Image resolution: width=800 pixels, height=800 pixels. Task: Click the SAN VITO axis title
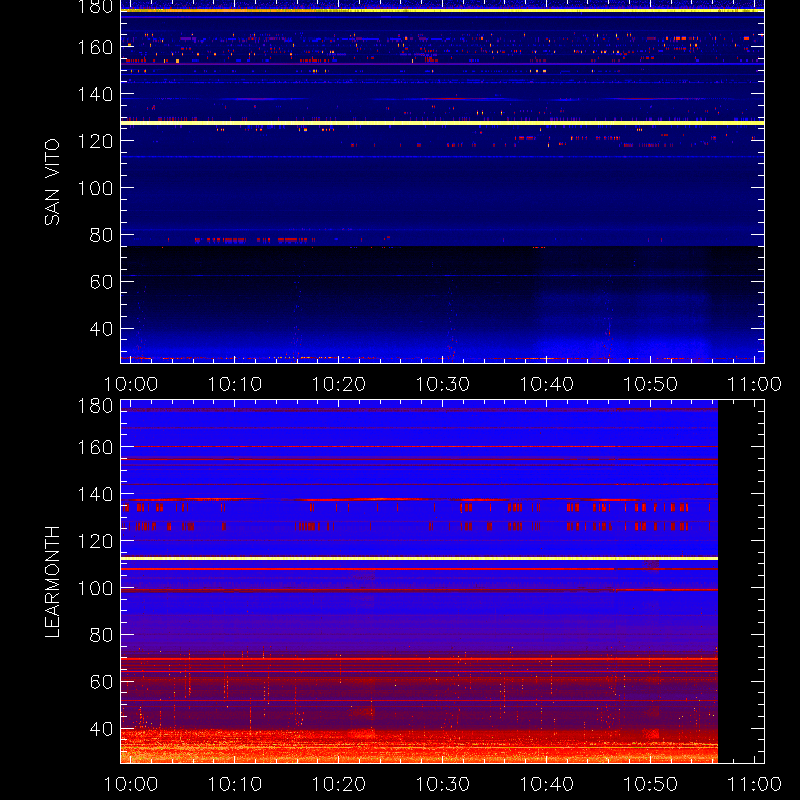click(x=52, y=182)
